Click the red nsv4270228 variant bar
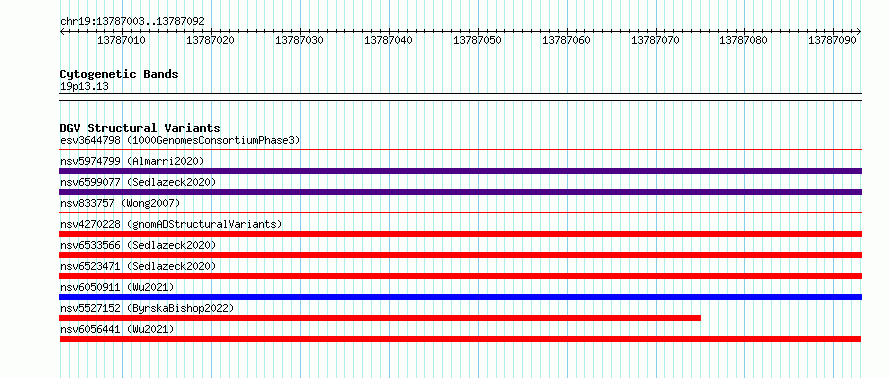The width and height of the screenshot is (890, 378). tap(461, 234)
